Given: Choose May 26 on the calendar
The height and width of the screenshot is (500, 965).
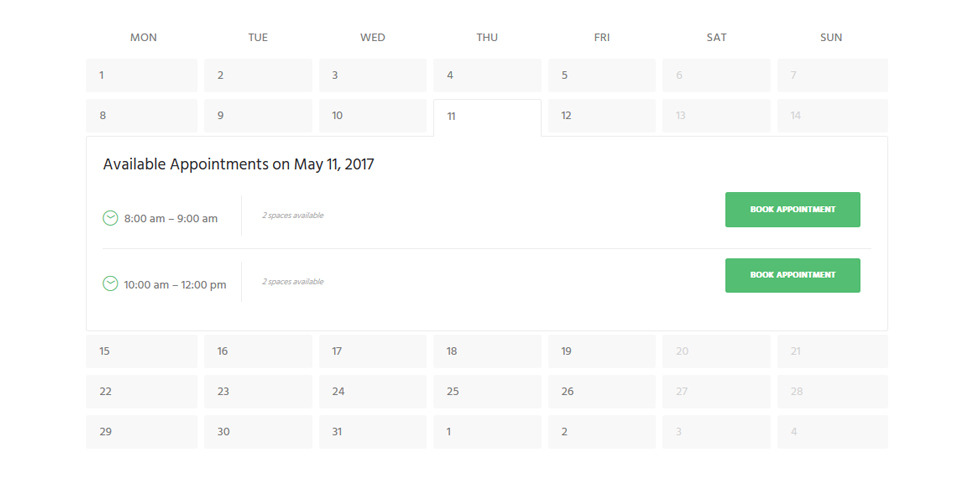Looking at the screenshot, I should 602,392.
